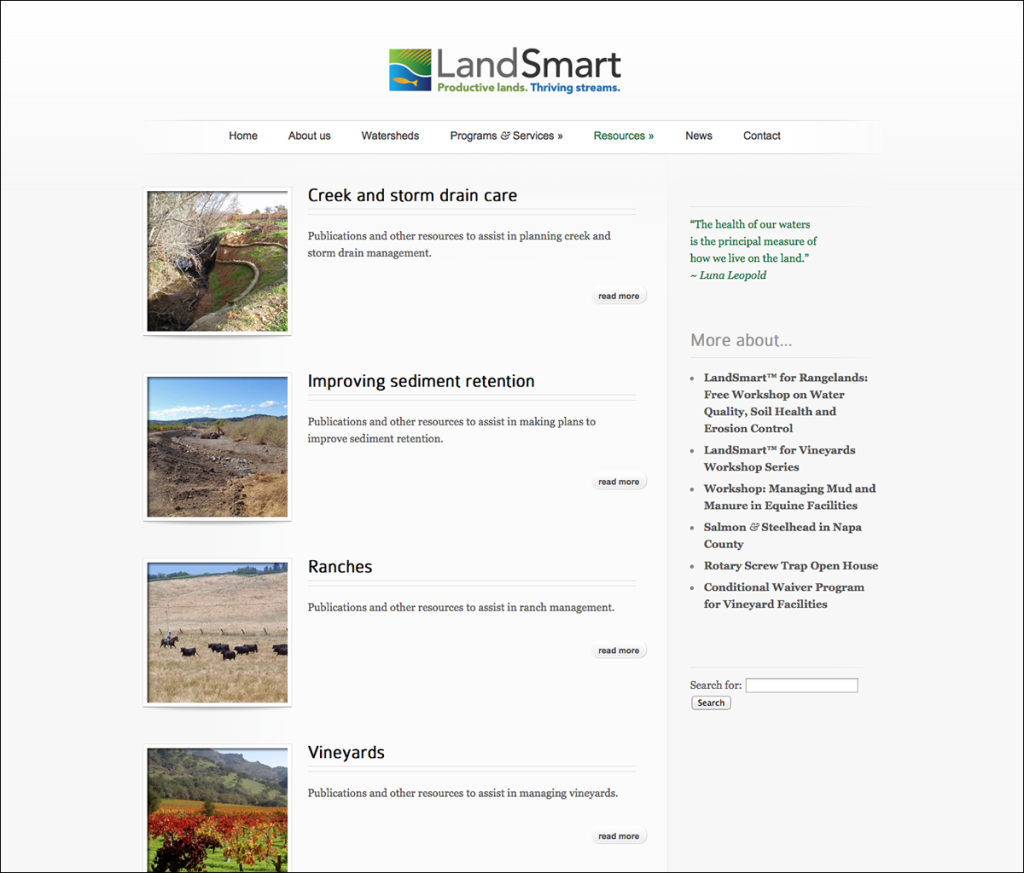Open the Ranches heading link
This screenshot has width=1024, height=873.
click(x=340, y=566)
